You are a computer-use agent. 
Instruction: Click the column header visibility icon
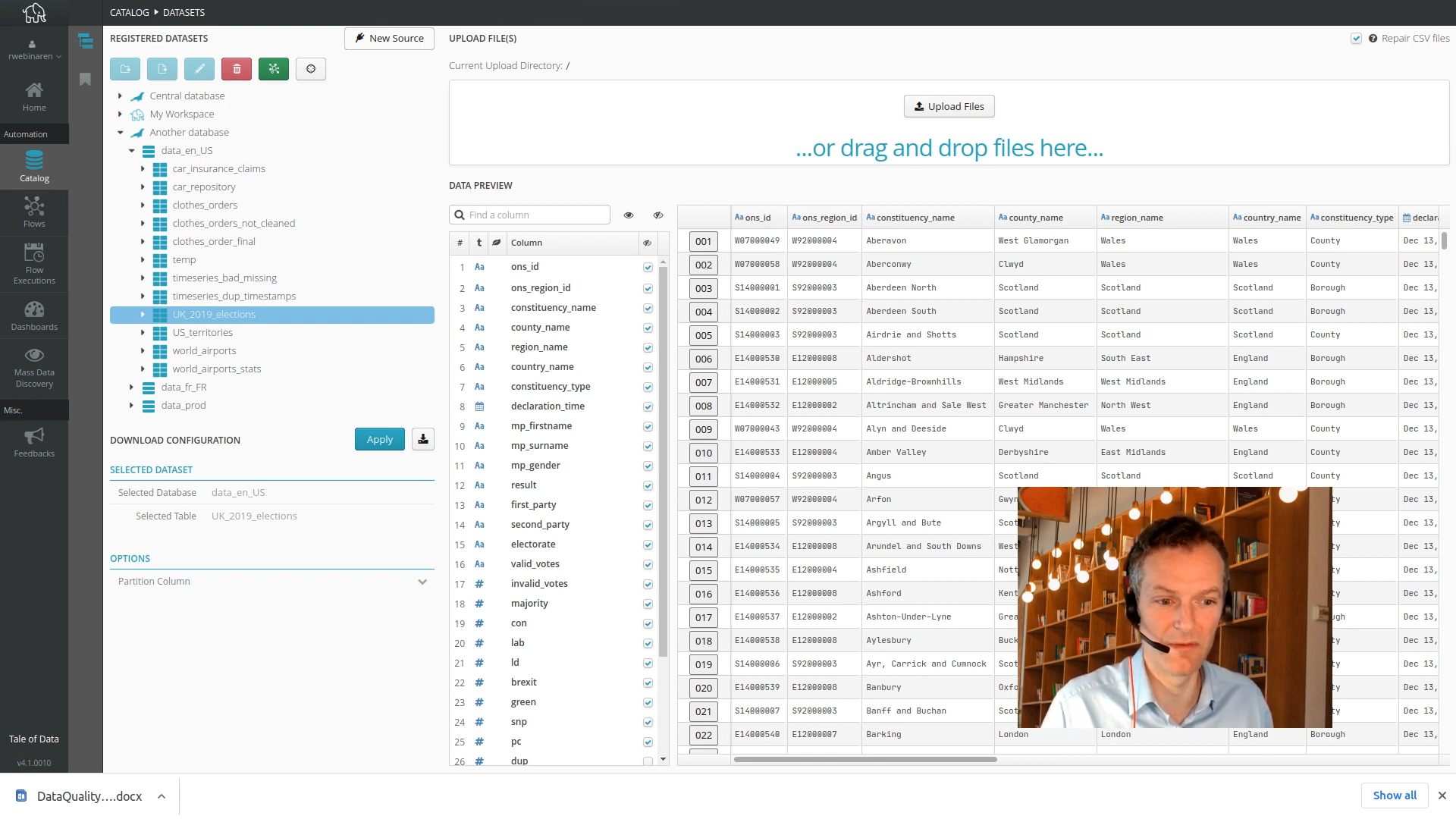point(647,243)
